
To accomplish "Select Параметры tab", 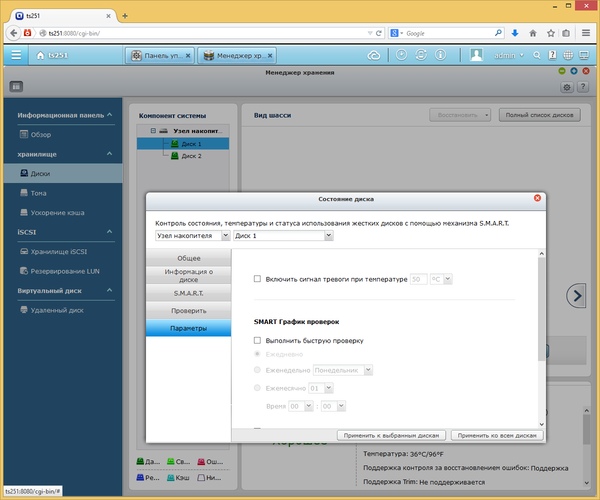I will (189, 328).
